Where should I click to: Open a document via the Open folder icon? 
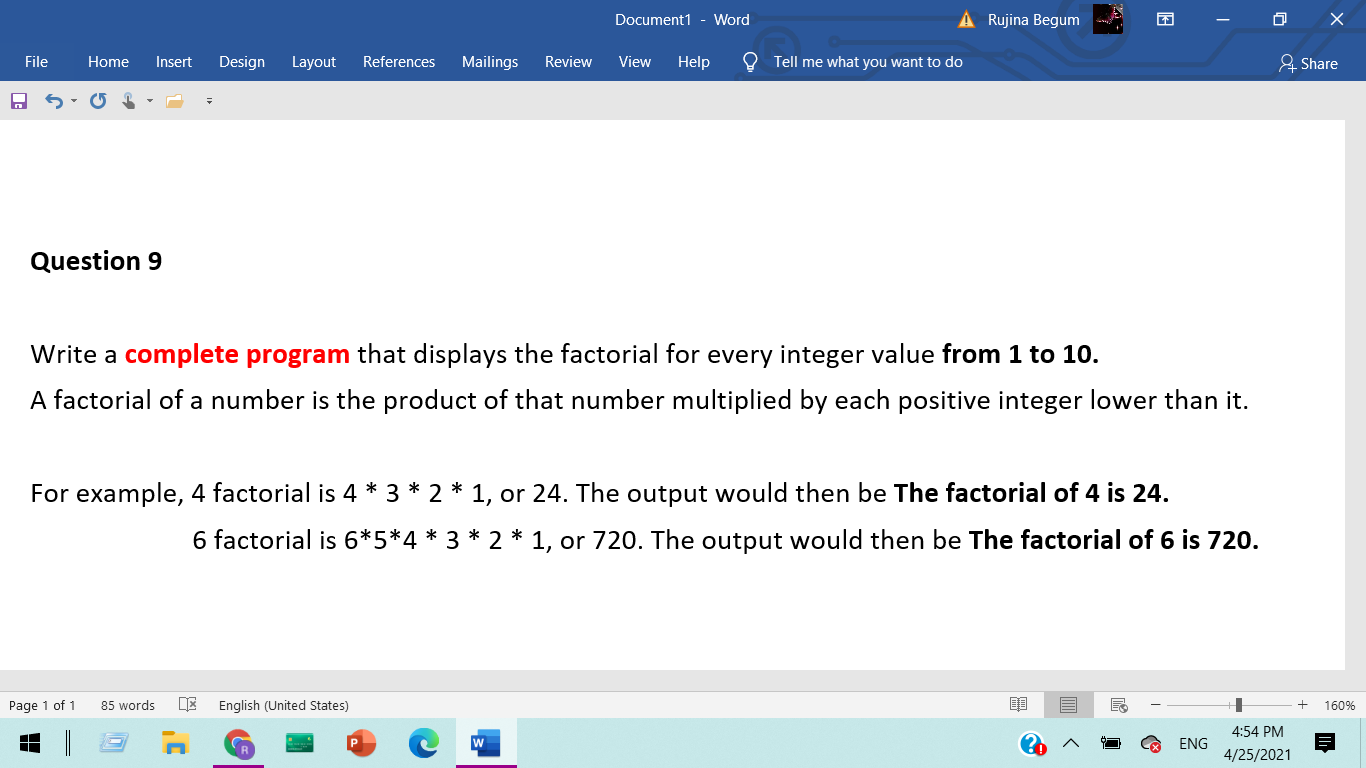pos(175,100)
